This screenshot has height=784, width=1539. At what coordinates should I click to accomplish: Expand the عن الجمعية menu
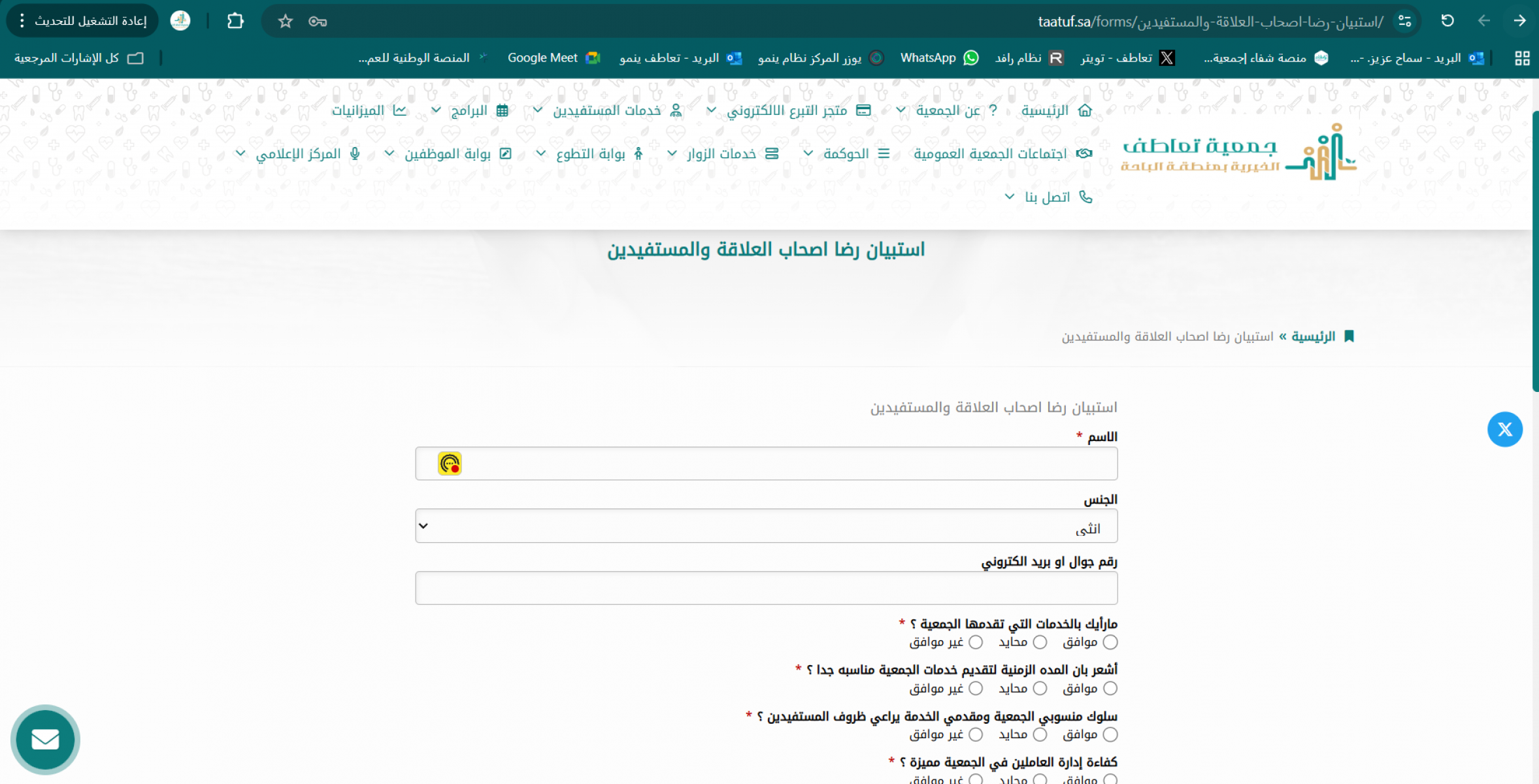pyautogui.click(x=948, y=110)
